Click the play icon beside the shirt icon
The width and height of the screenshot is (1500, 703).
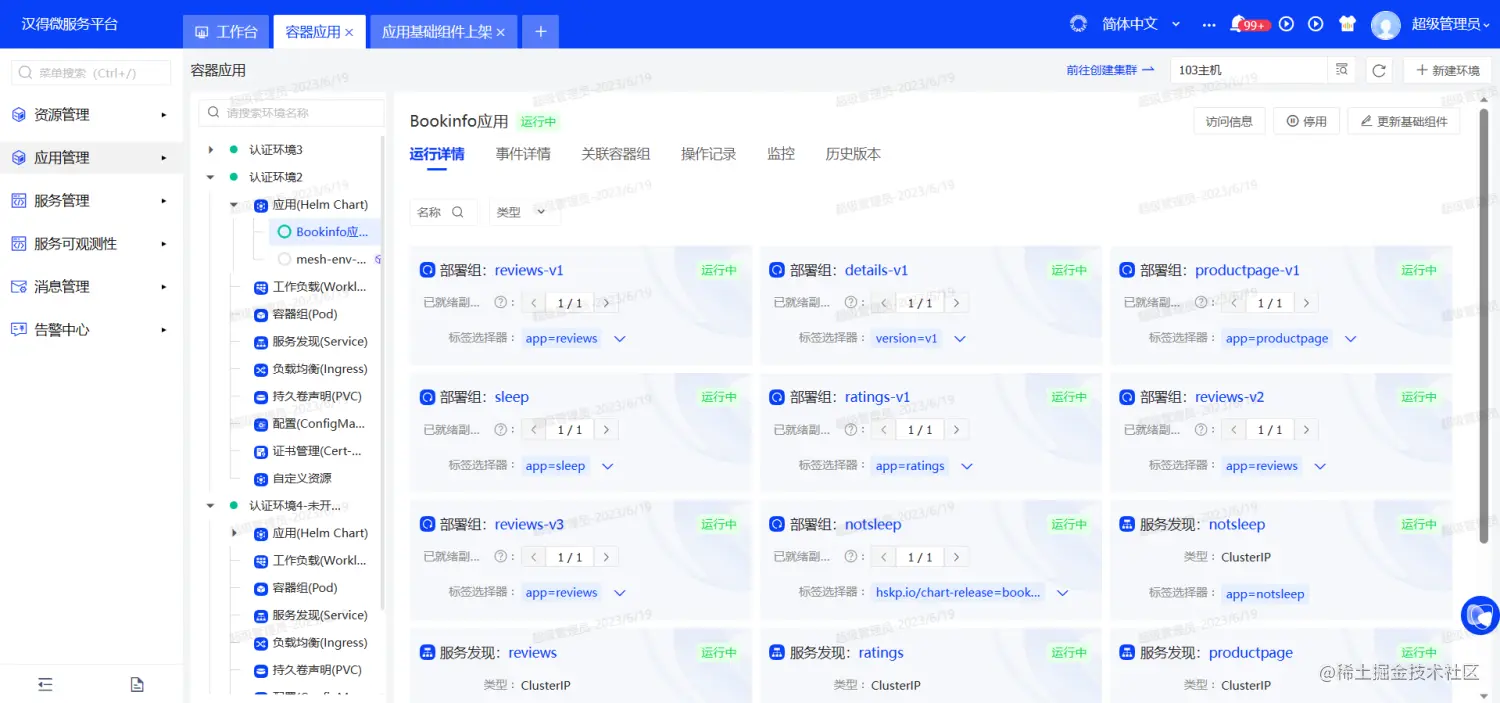pyautogui.click(x=1316, y=24)
